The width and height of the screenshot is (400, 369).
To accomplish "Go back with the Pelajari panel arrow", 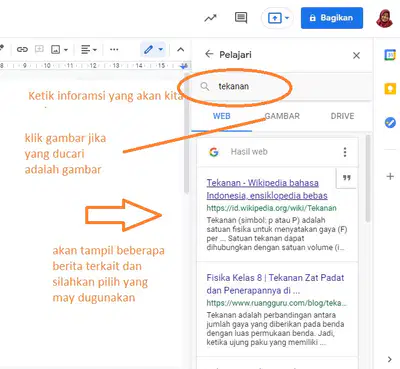I will (x=209, y=54).
